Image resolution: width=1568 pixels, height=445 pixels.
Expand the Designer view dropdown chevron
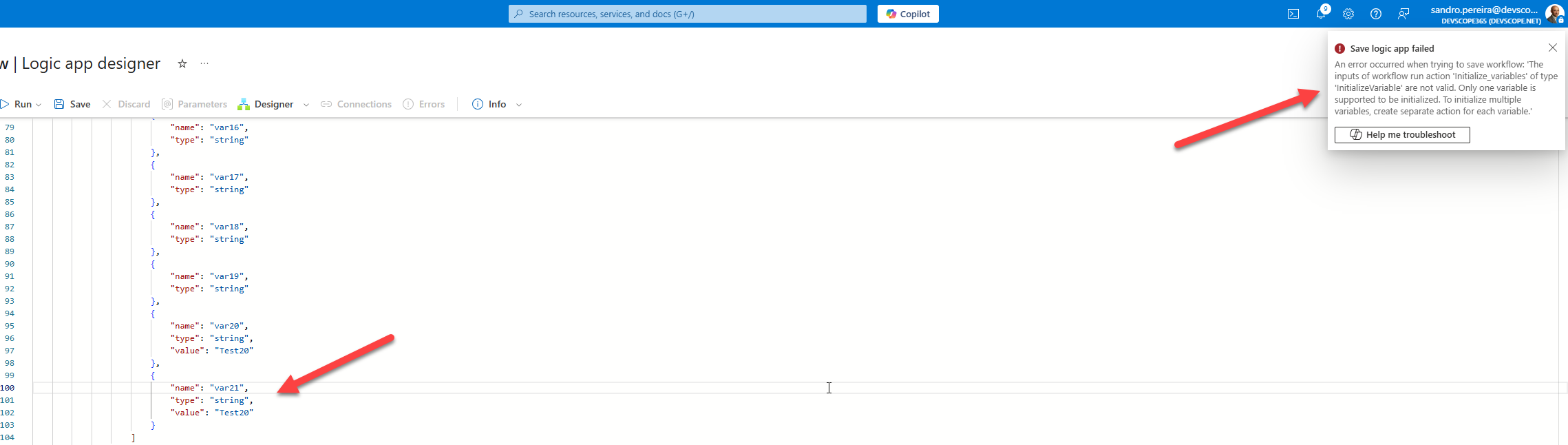(x=306, y=105)
